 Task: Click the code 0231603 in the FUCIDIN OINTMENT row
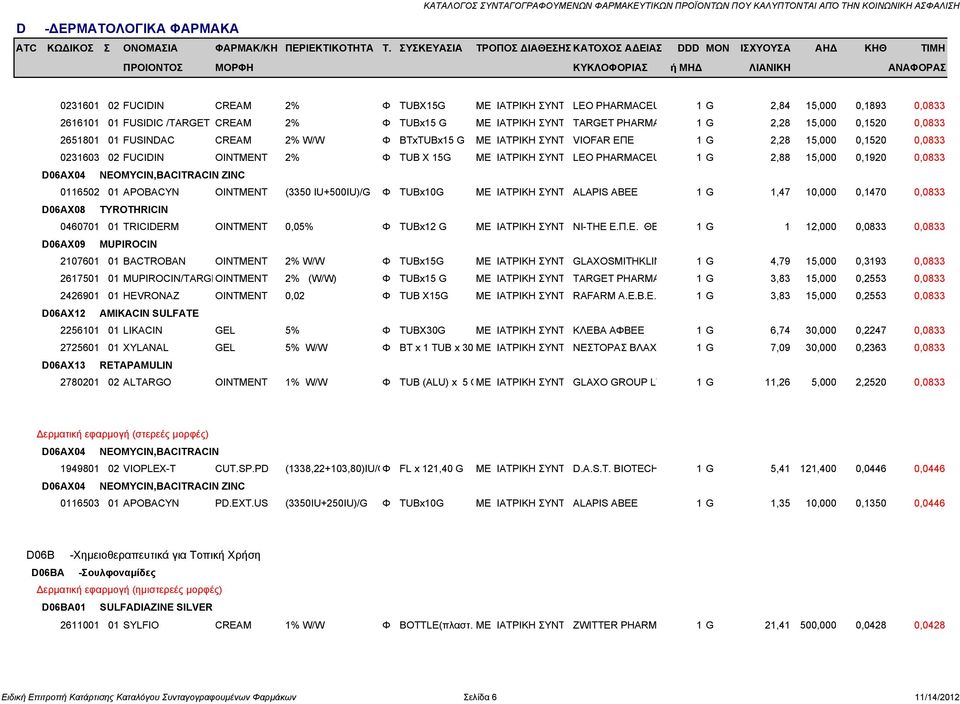click(x=79, y=157)
